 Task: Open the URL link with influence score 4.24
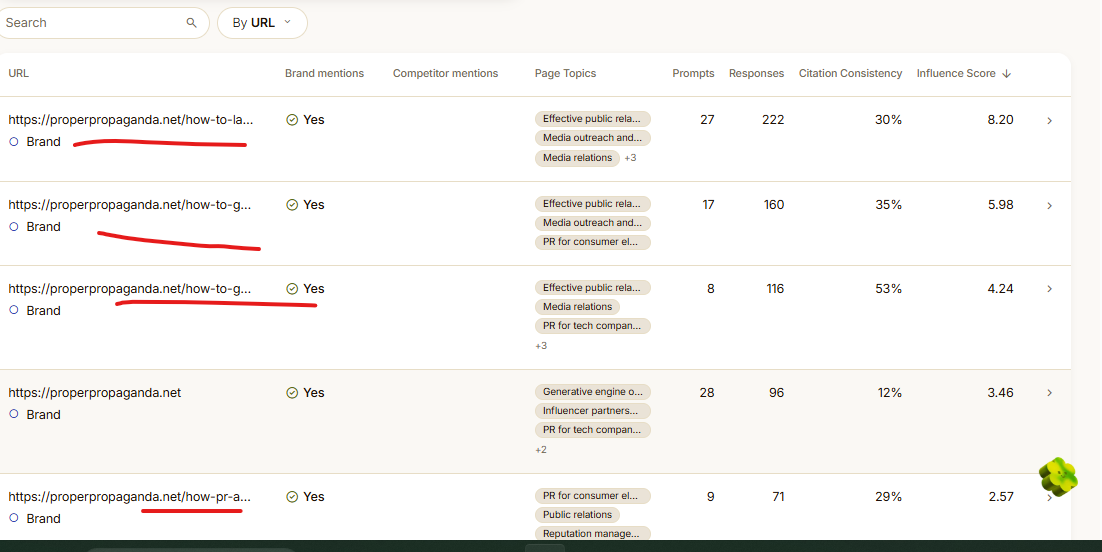[x=129, y=288]
